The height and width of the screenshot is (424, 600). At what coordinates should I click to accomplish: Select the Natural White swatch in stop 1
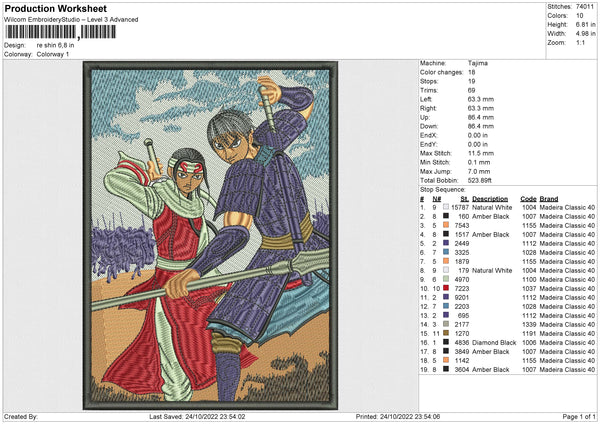click(446, 207)
